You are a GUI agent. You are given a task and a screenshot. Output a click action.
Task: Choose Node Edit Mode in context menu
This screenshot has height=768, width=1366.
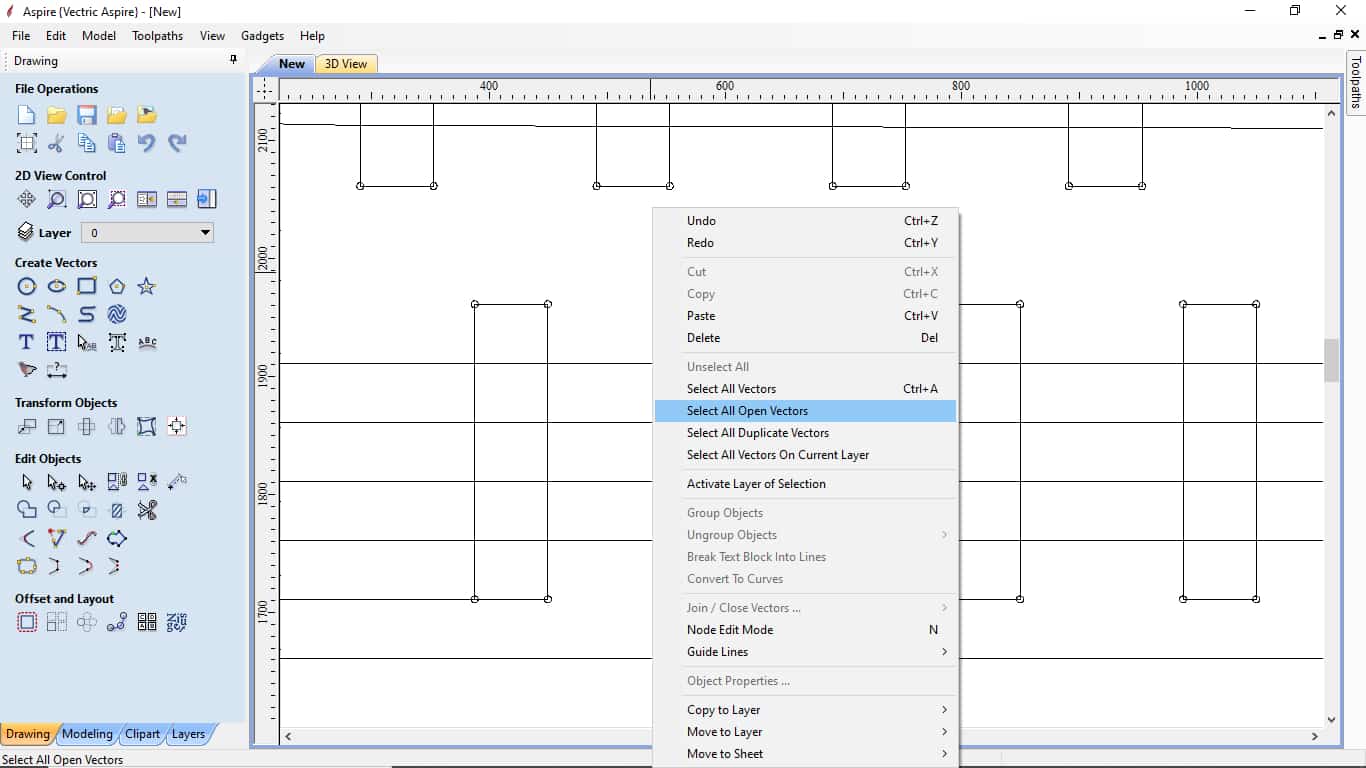pyautogui.click(x=805, y=630)
